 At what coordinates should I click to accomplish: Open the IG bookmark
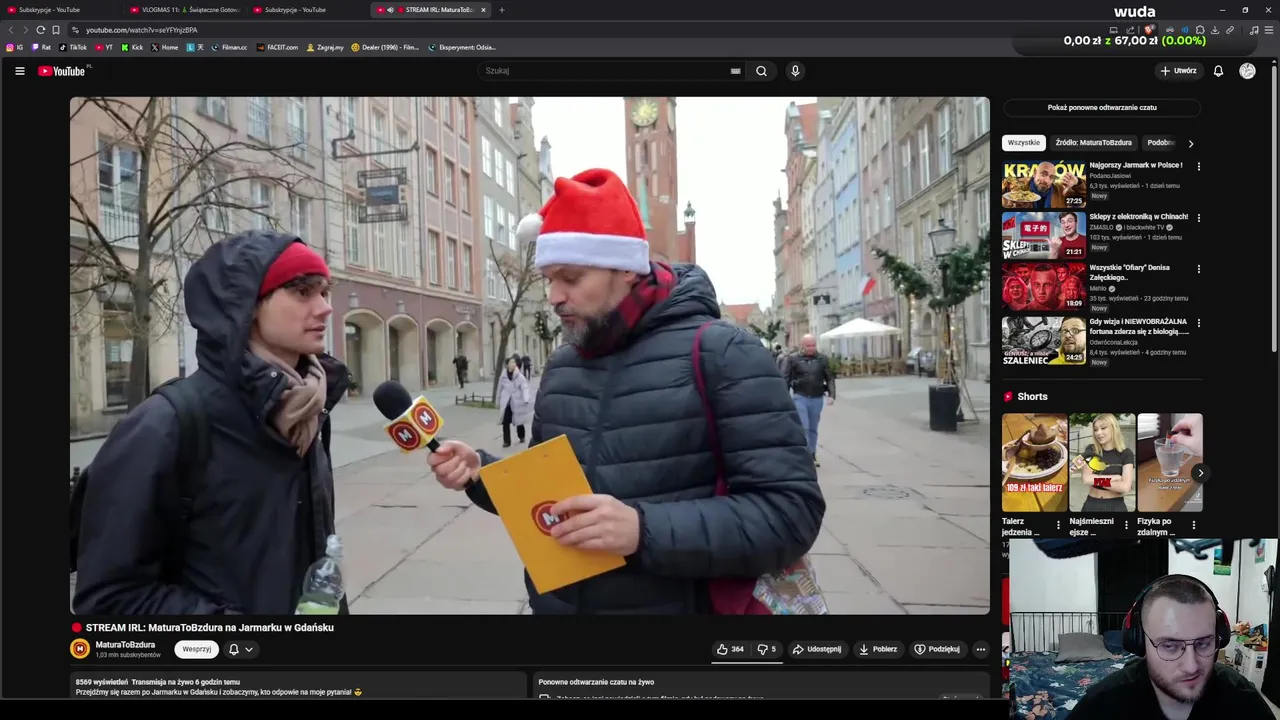click(15, 47)
